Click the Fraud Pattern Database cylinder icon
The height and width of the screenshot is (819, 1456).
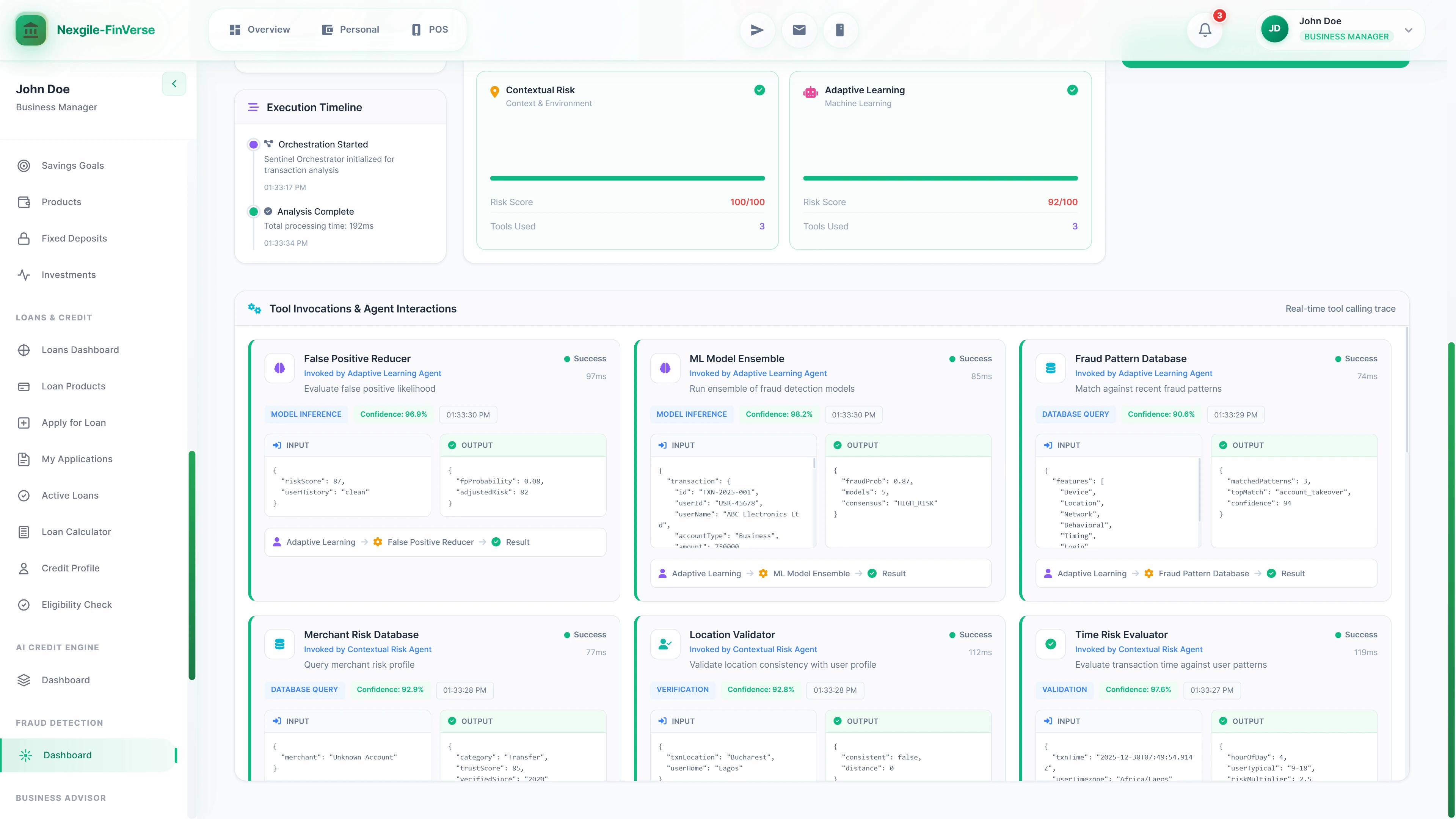pyautogui.click(x=1050, y=367)
